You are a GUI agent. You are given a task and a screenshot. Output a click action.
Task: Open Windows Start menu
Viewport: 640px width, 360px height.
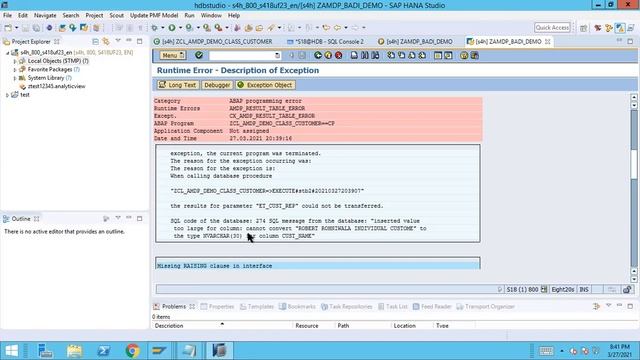coord(11,351)
